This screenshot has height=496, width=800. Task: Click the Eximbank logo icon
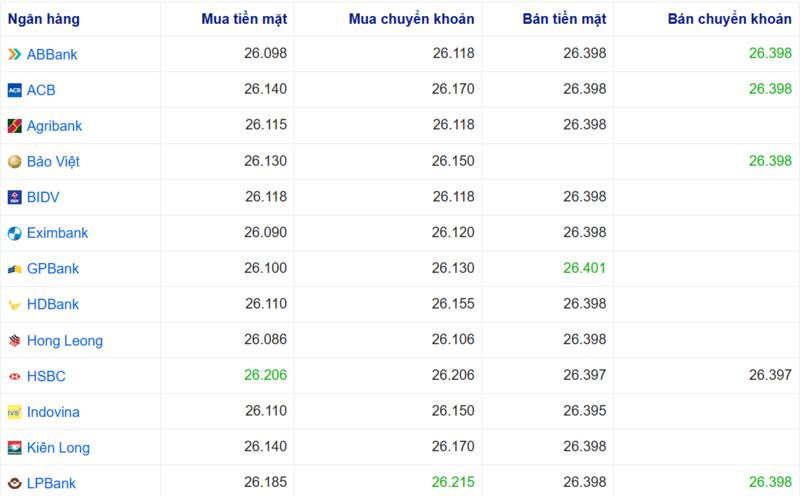(14, 233)
